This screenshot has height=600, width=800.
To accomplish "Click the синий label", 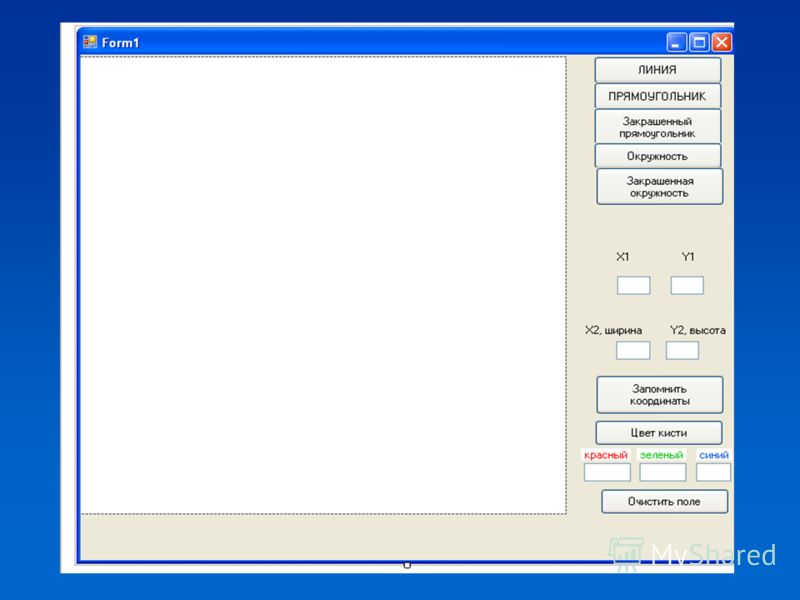I will 714,455.
